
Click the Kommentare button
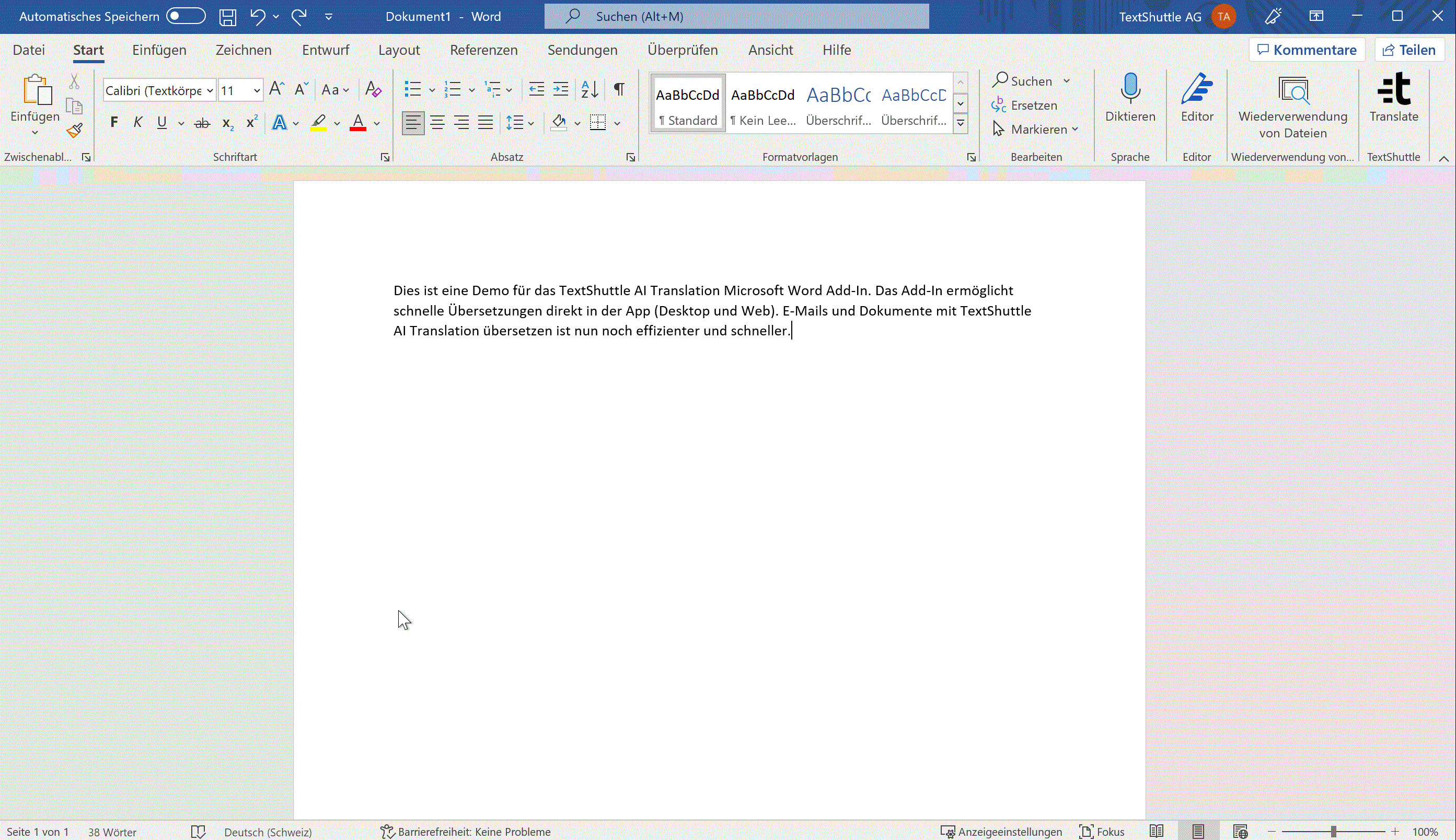(1307, 50)
